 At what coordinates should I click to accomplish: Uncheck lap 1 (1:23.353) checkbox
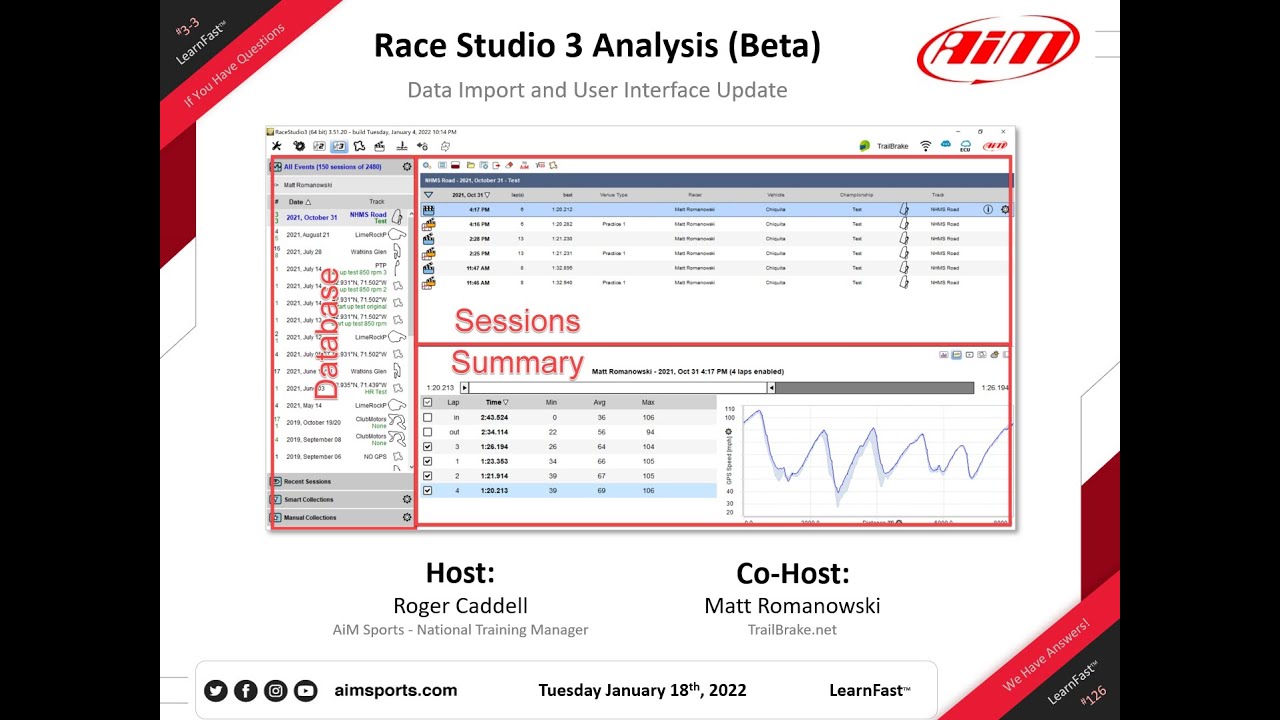(x=428, y=461)
